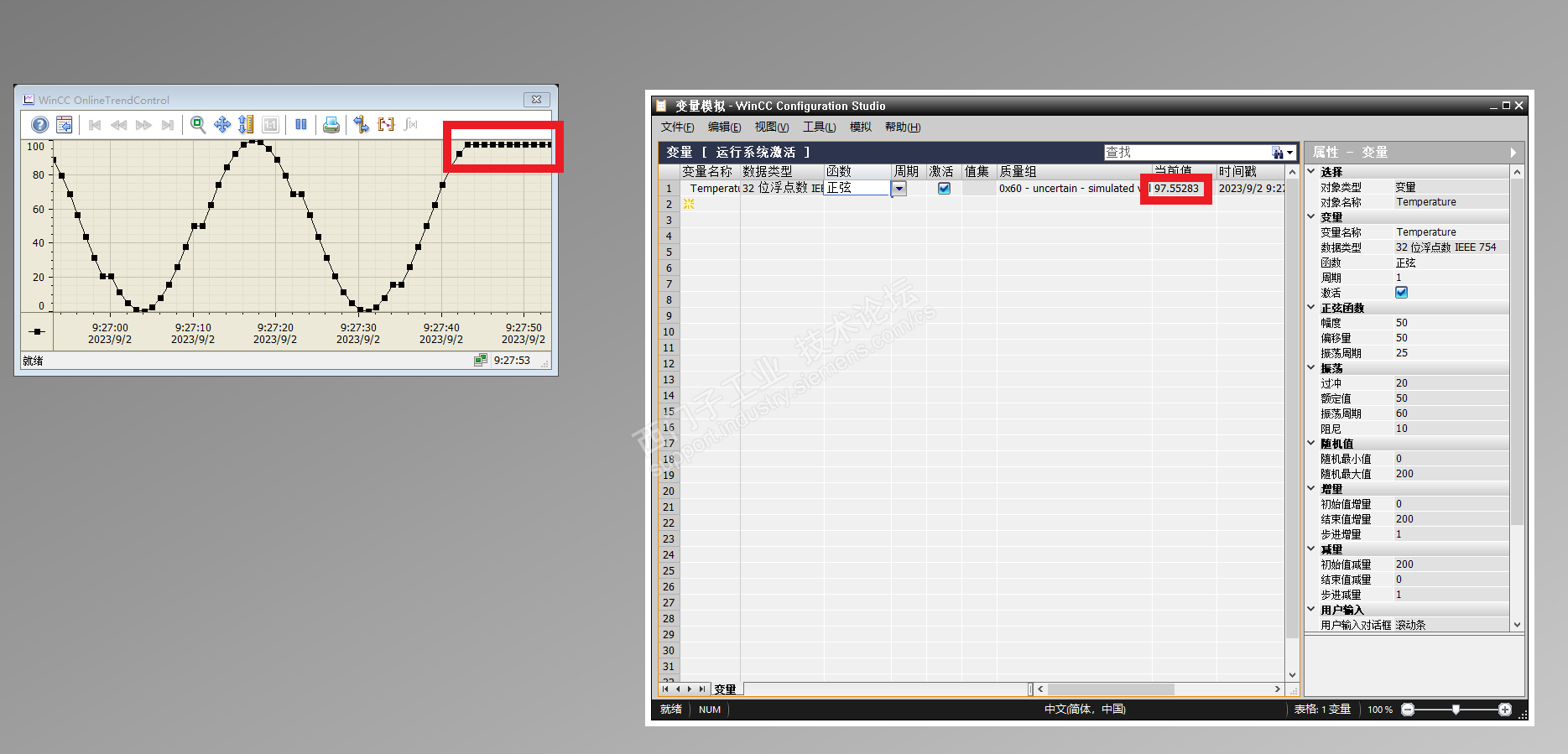Click the trend legend line marker
Screen dimensions: 1568x754
[x=37, y=331]
